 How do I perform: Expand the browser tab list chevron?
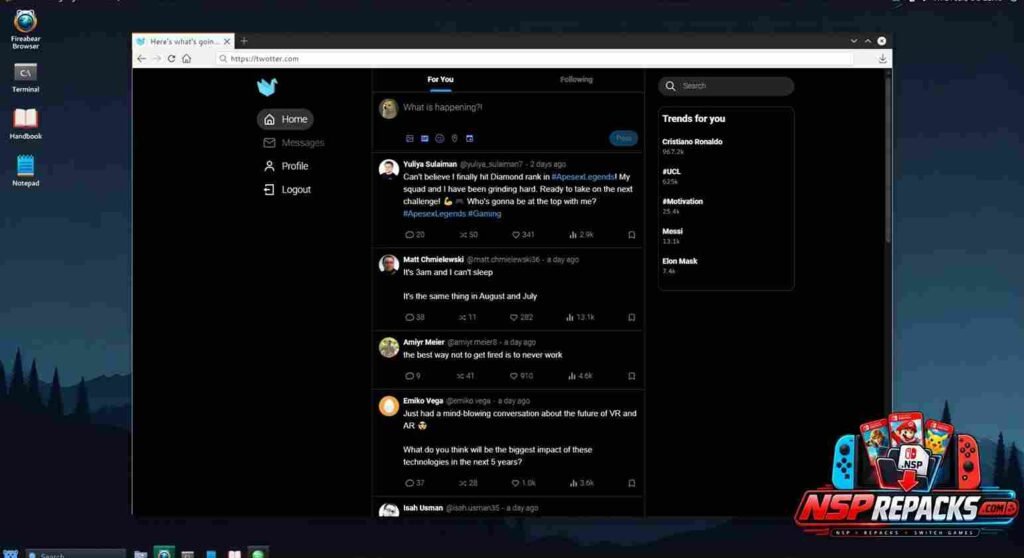pos(854,41)
